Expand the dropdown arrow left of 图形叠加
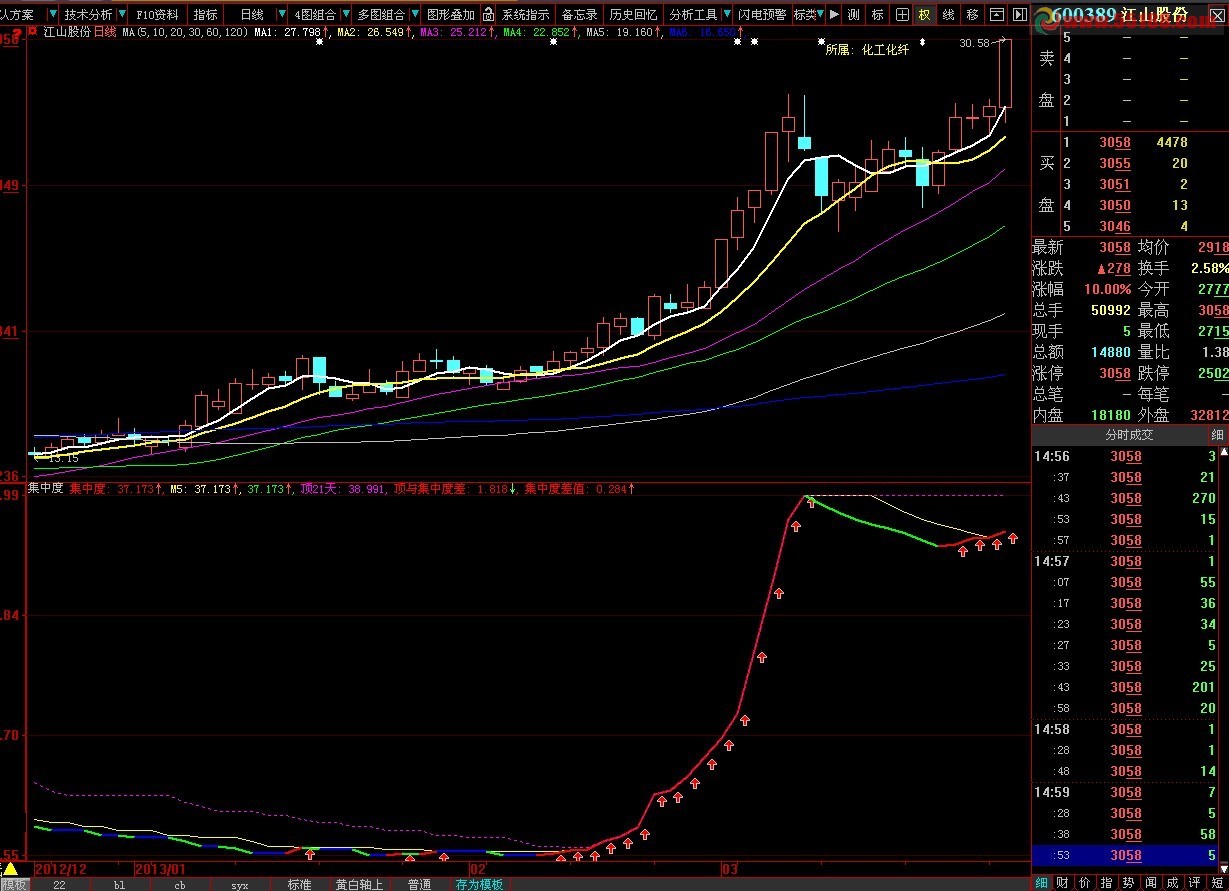 click(x=417, y=15)
